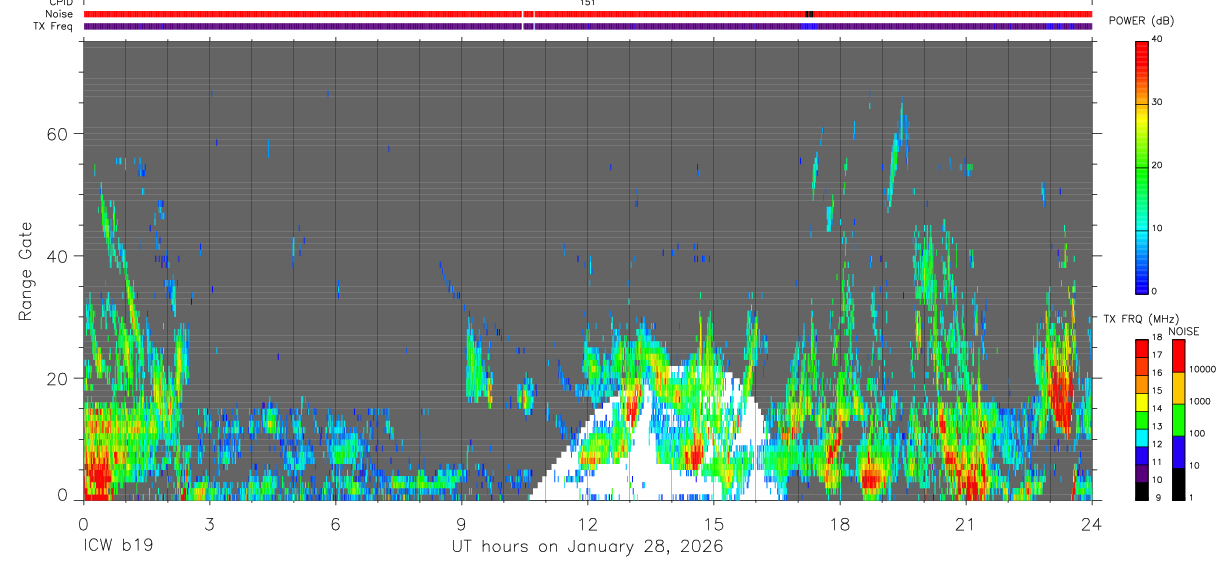The image size is (1228, 567).
Task: Select hour 9 on the time axis
Action: coord(461,523)
